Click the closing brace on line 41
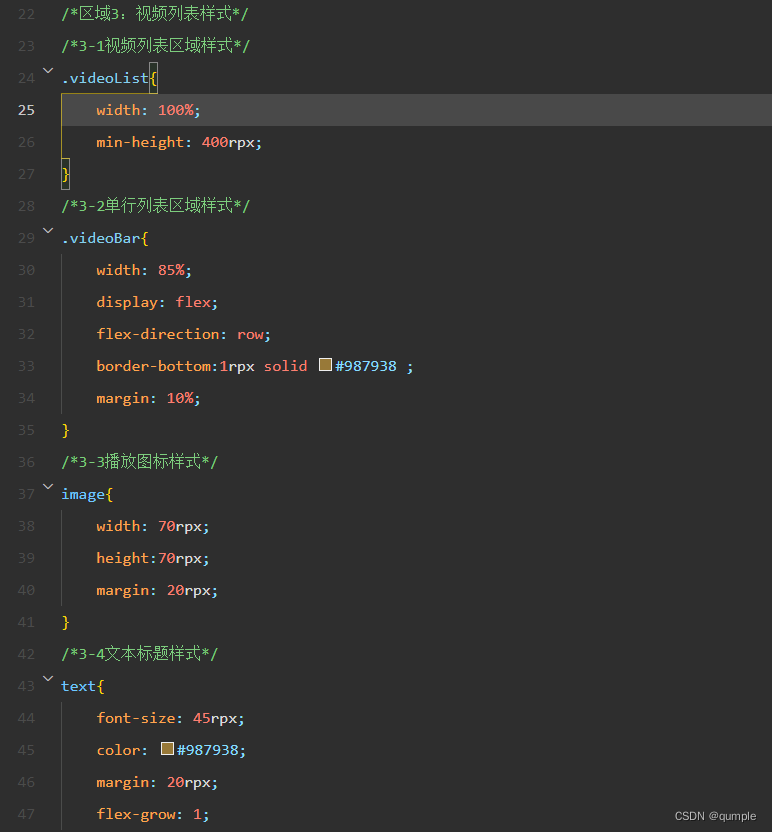Viewport: 772px width, 832px height. pyautogui.click(x=65, y=622)
